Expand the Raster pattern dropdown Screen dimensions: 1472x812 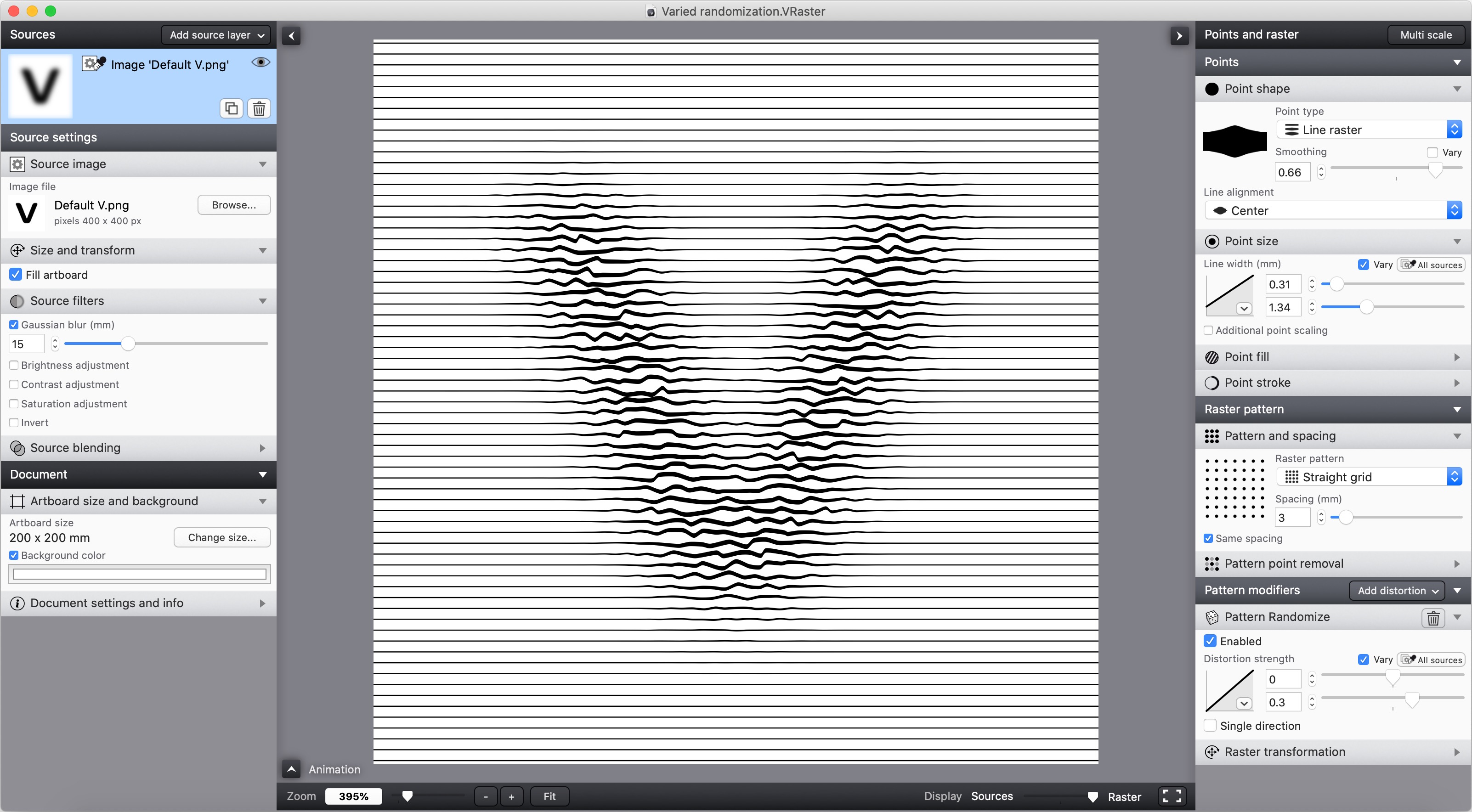pos(1366,476)
